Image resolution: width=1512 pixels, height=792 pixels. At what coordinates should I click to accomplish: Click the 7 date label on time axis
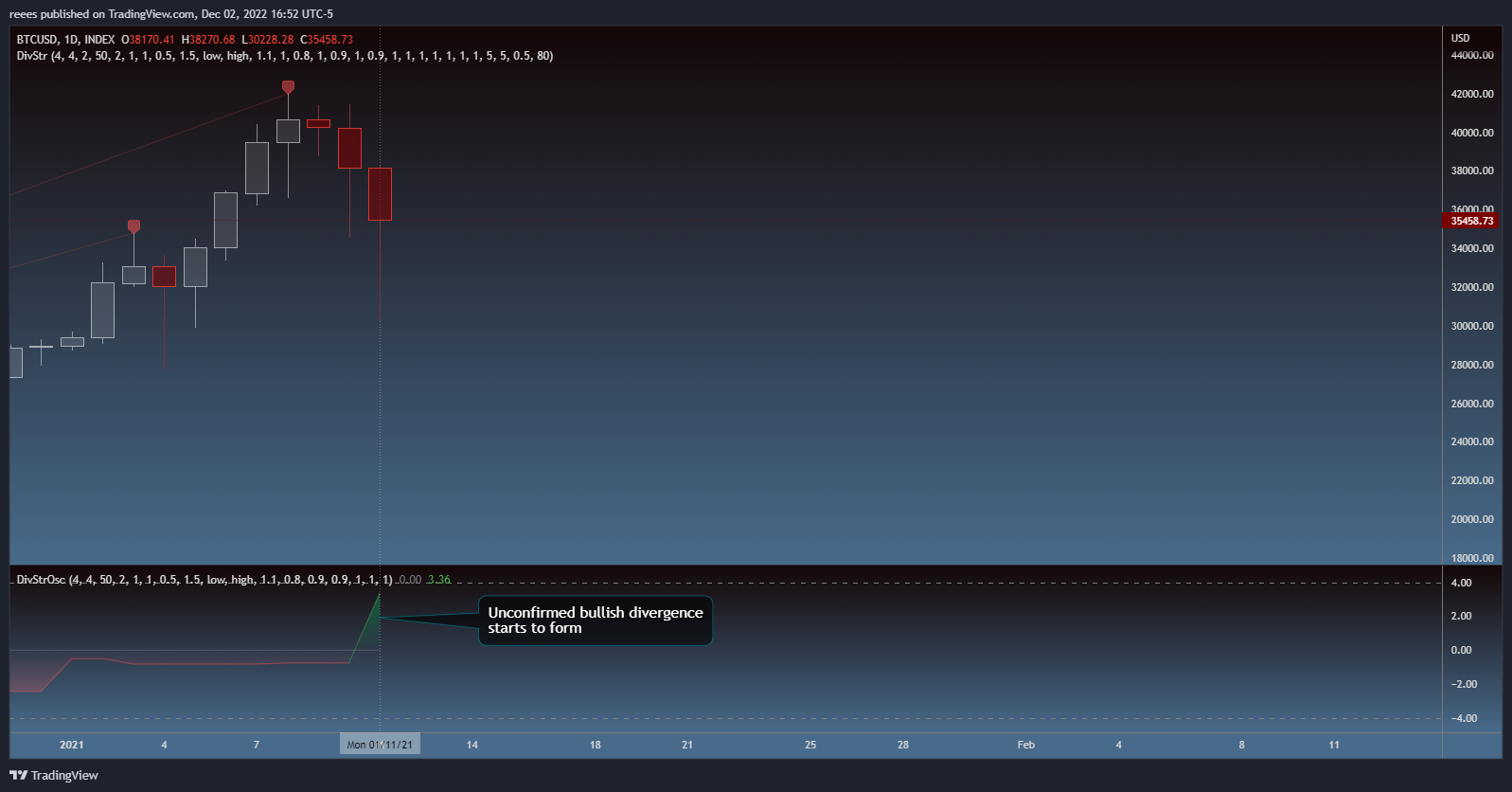257,745
